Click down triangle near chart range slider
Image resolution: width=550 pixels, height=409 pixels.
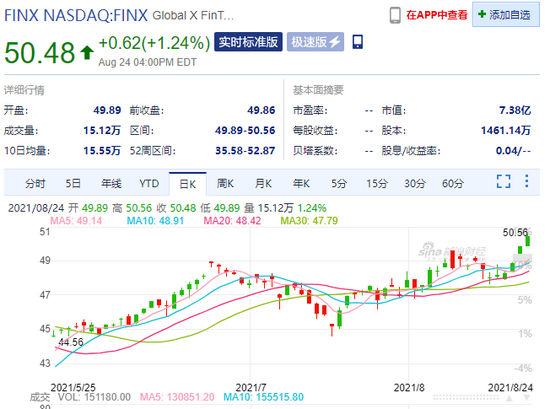pos(527,398)
